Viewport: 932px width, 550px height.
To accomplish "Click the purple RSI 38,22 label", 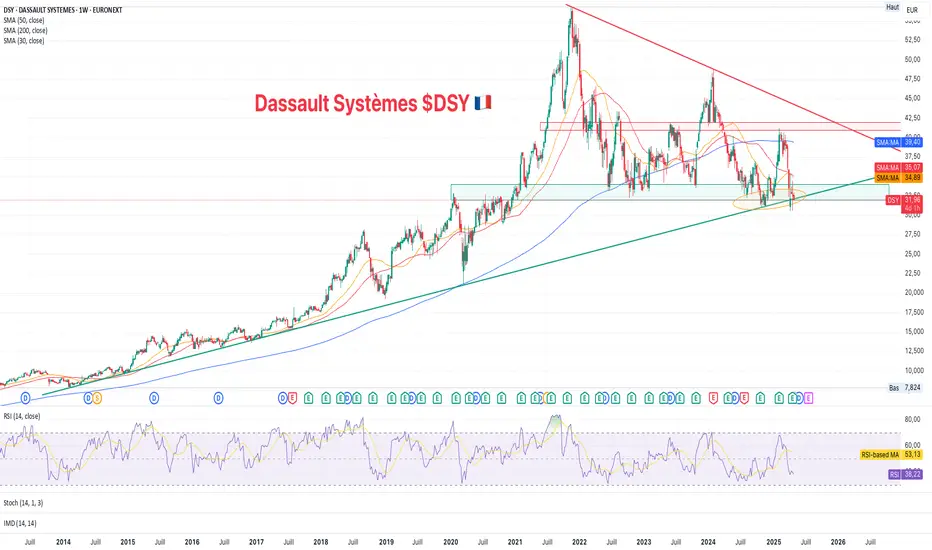I will coord(905,474).
